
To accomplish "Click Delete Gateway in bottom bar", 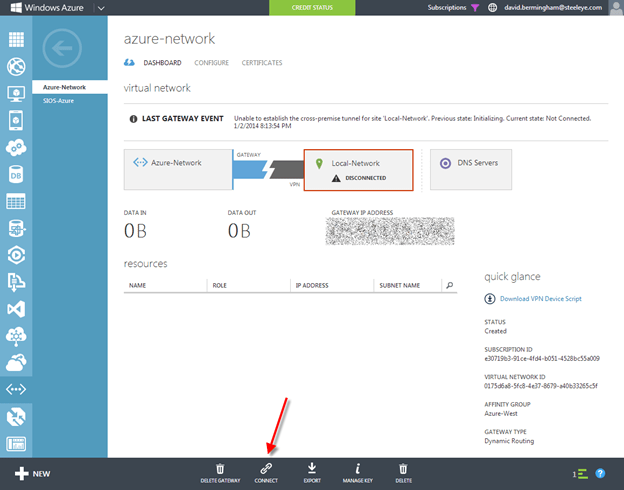I will tap(220, 468).
